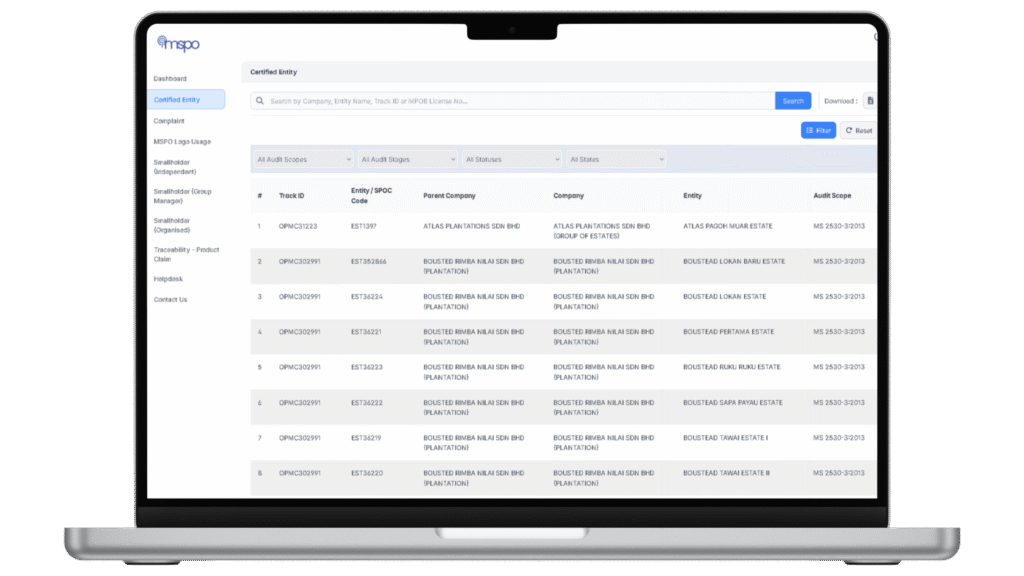The width and height of the screenshot is (1024, 576).
Task: Go to Dashboard in the sidebar
Action: 170,78
